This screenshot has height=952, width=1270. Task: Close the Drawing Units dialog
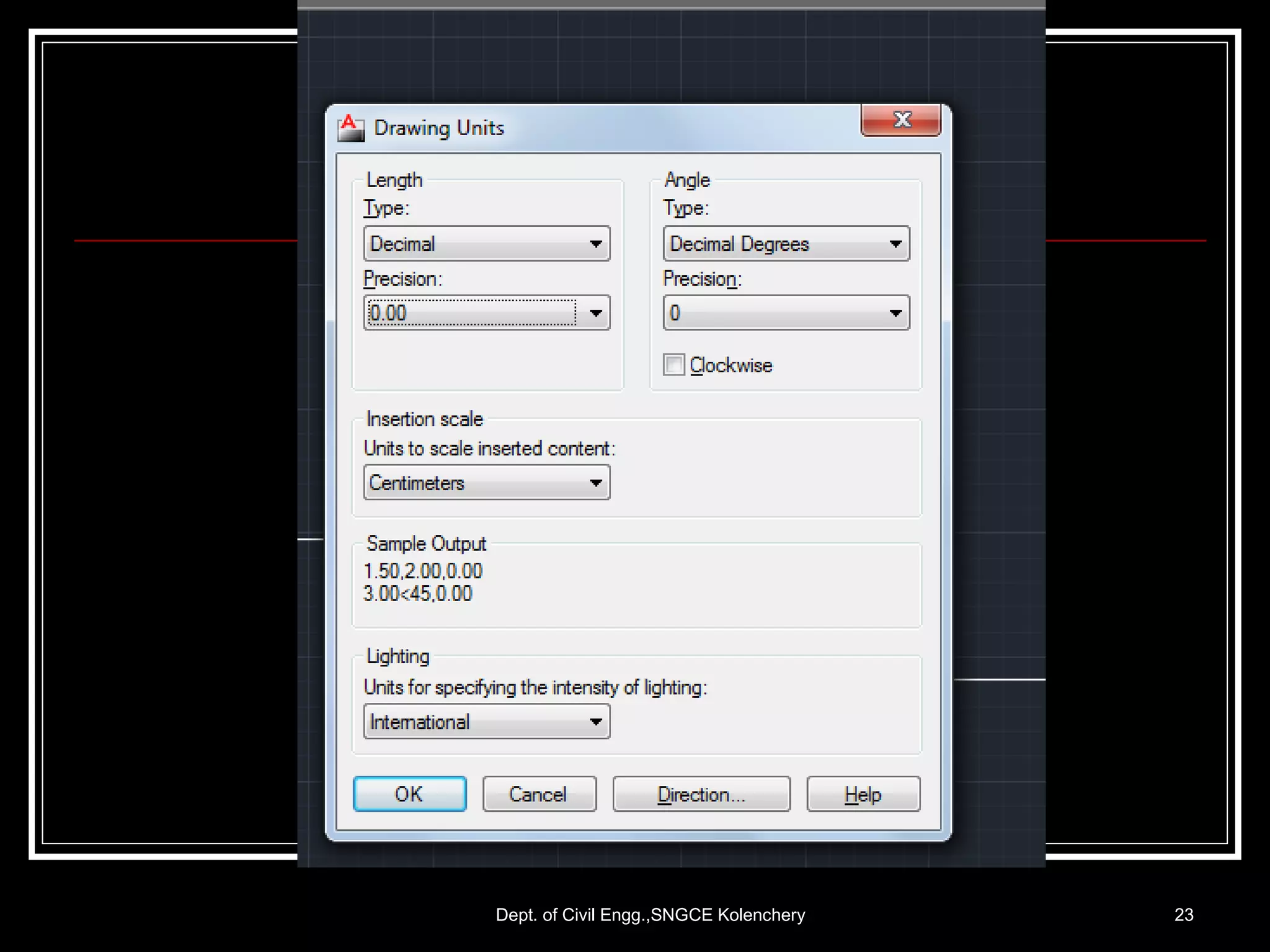click(901, 120)
